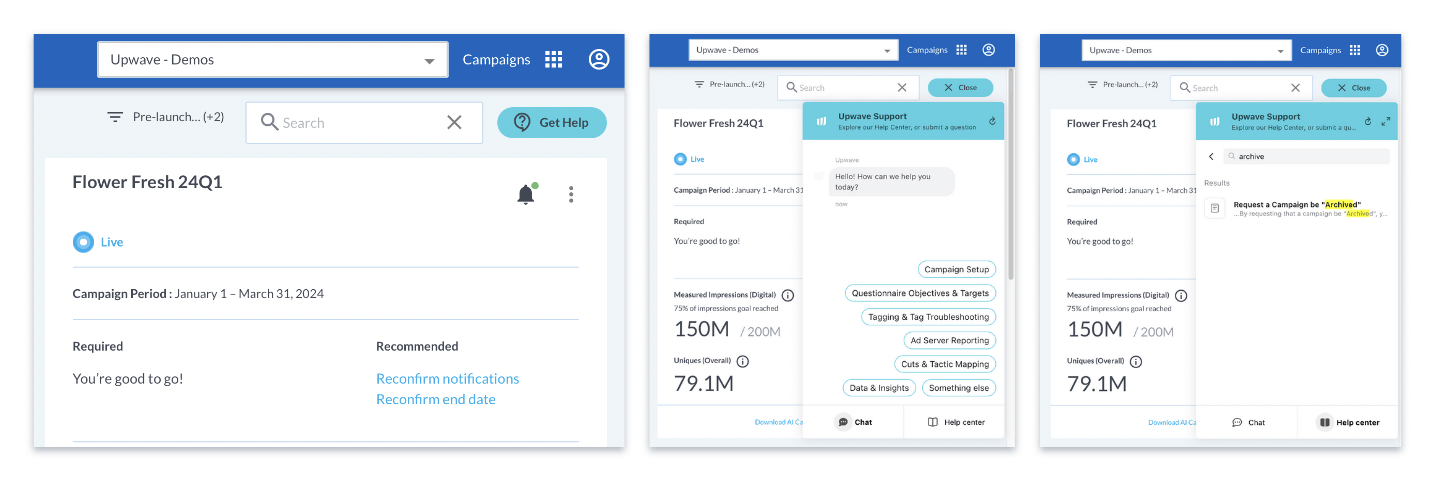
Task: Click the Measured Impressions info icon in the right panel
Action: tap(1181, 296)
